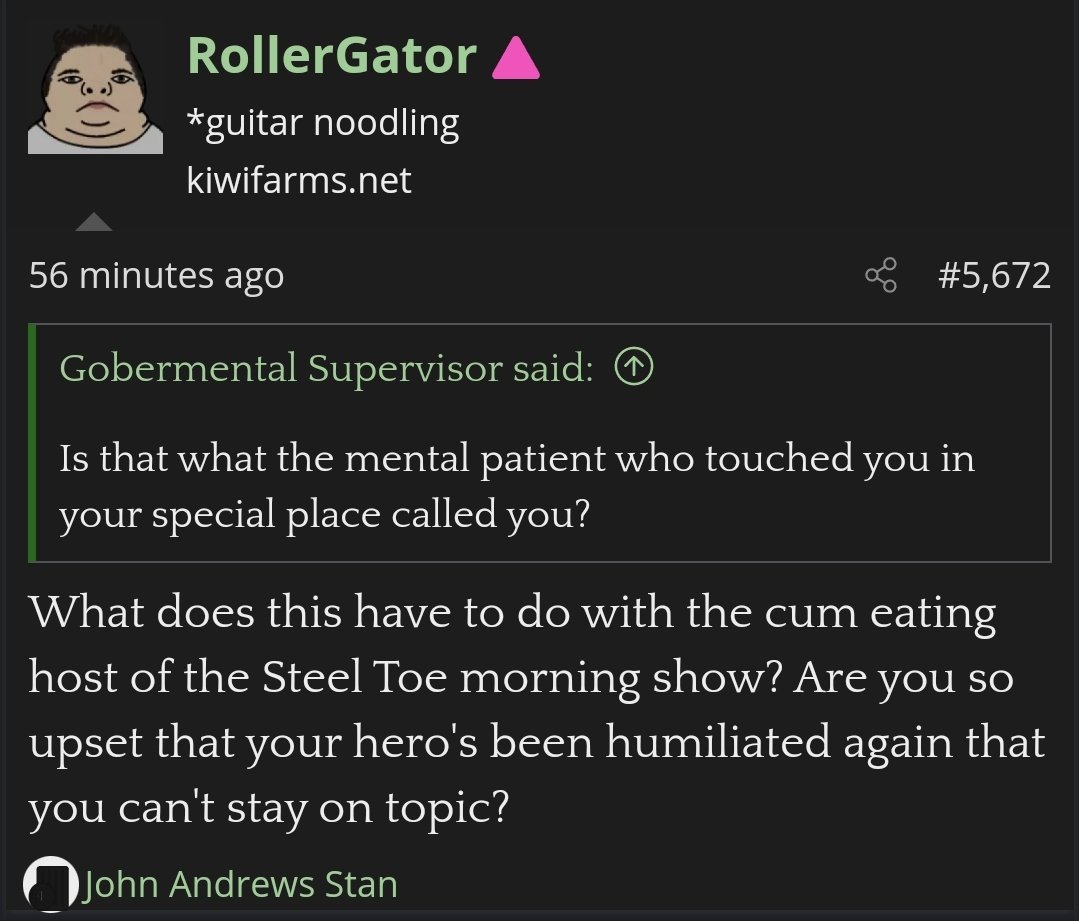
Task: Click the green left border of the quote
Action: (x=33, y=443)
